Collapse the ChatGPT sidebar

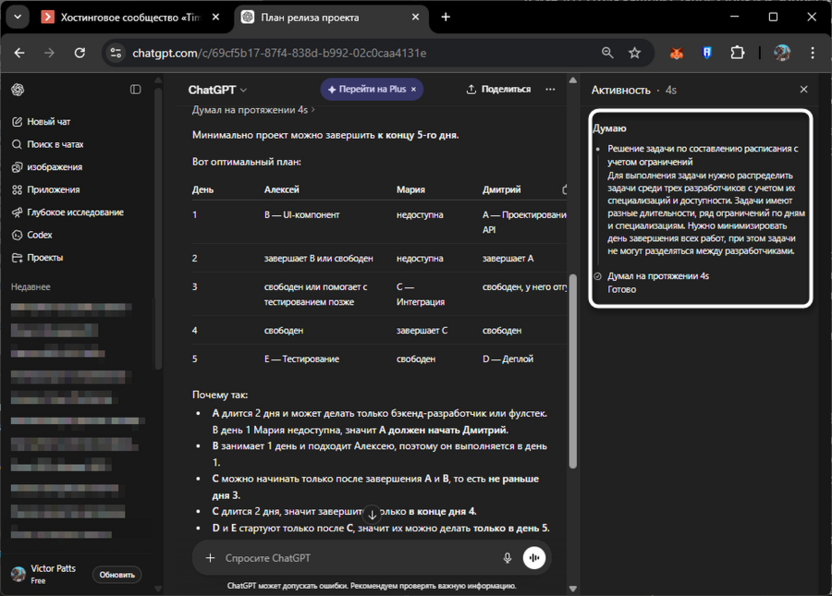tap(136, 89)
